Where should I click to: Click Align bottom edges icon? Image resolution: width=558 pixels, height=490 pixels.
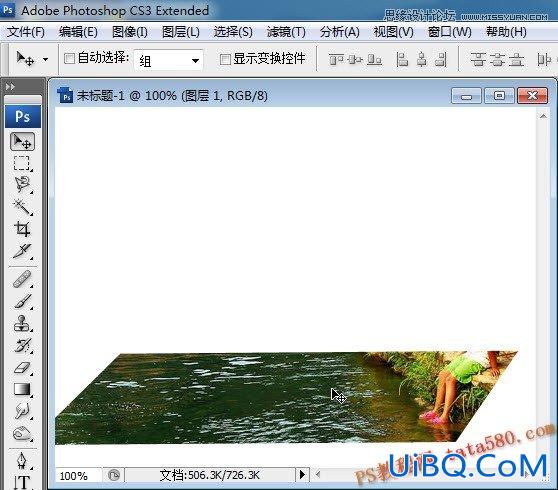point(374,59)
